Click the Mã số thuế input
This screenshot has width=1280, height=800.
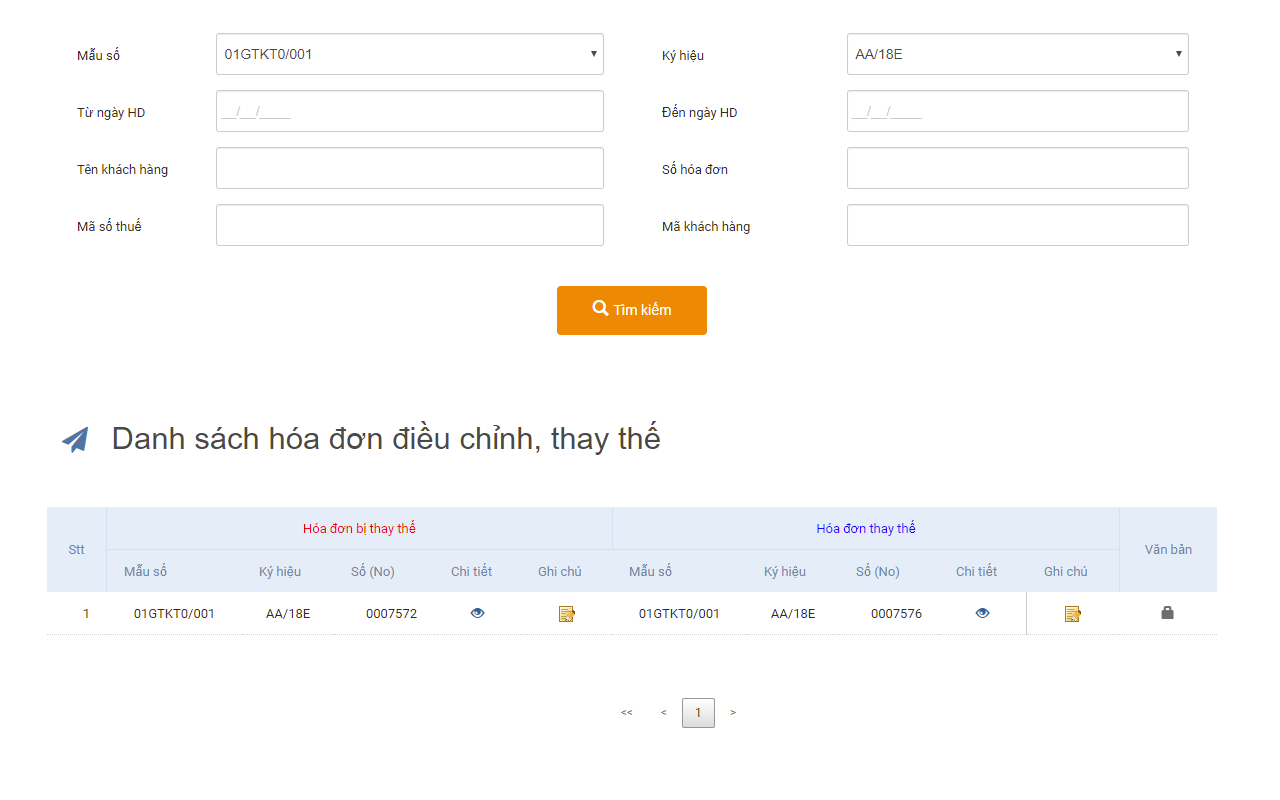(x=410, y=225)
